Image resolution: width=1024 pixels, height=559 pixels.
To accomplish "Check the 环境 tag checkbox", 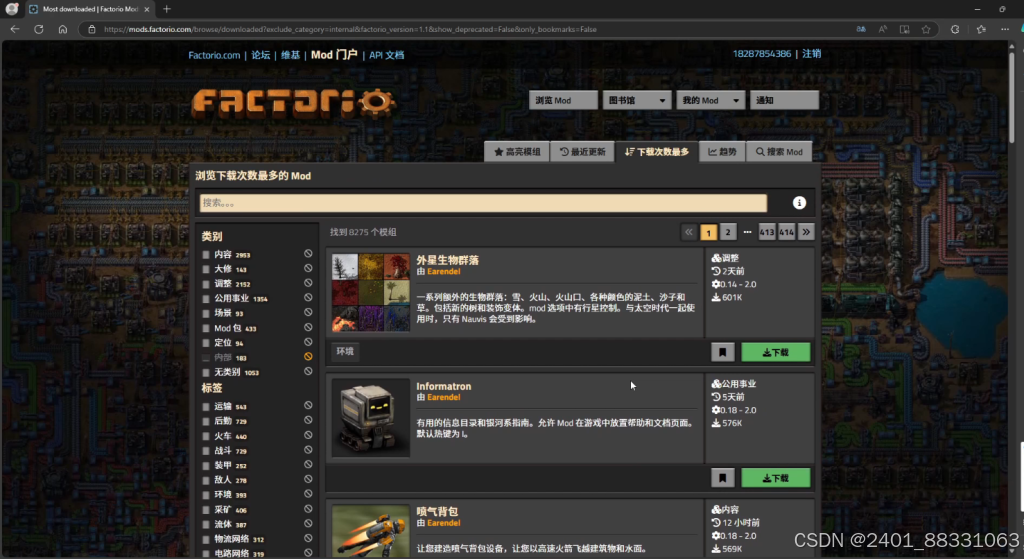I will (206, 495).
